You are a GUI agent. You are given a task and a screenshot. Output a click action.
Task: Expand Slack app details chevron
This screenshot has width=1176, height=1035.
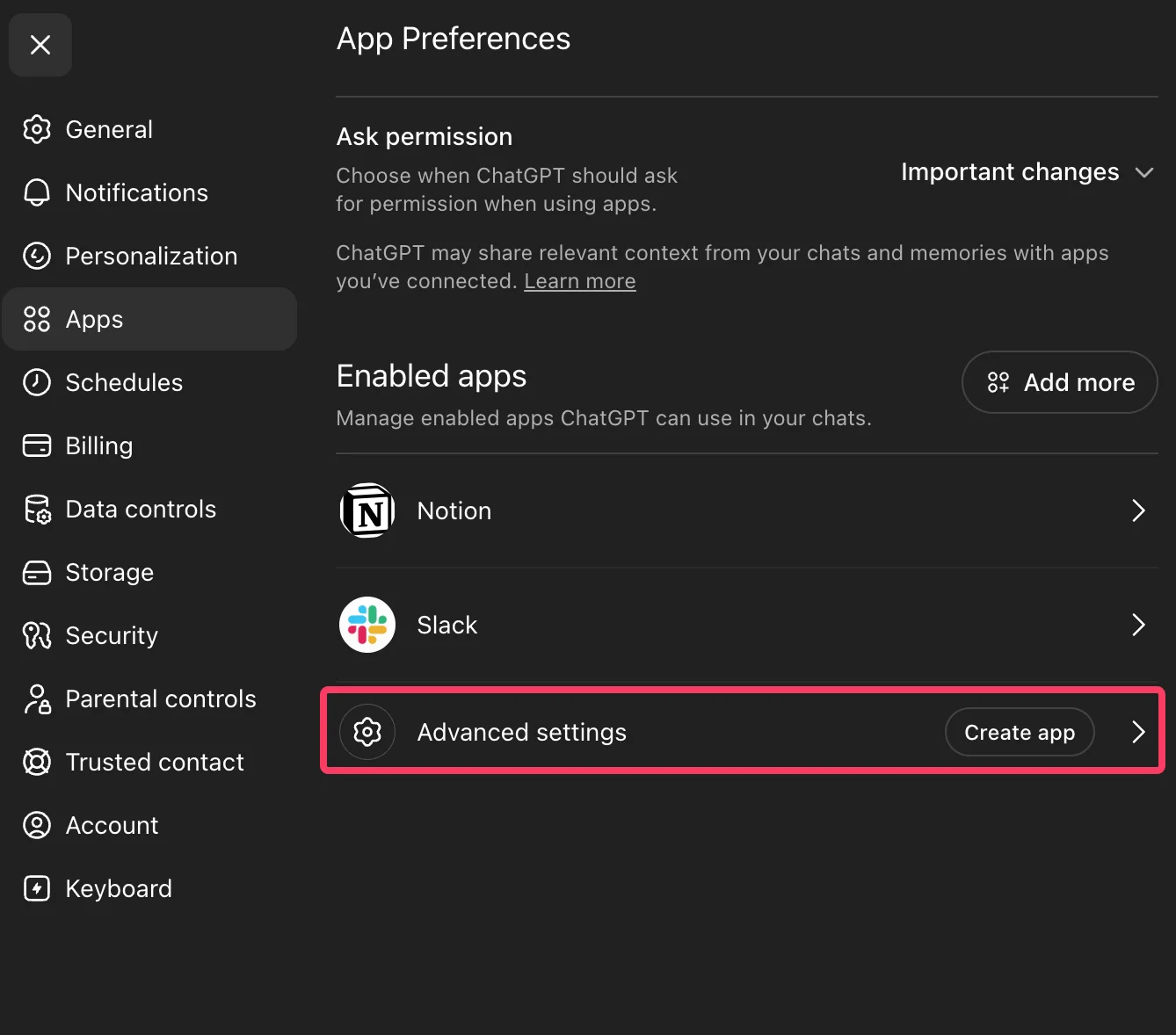tap(1138, 625)
